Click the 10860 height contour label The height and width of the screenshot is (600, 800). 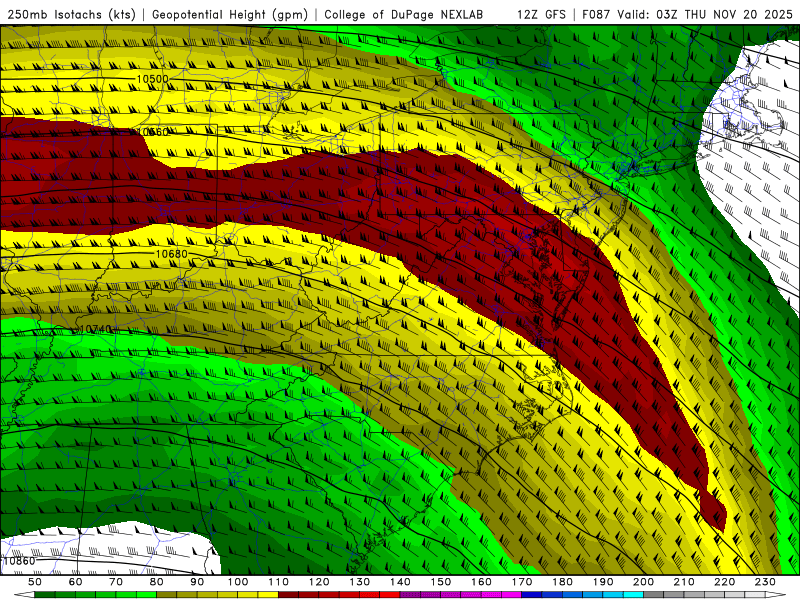pos(19,561)
